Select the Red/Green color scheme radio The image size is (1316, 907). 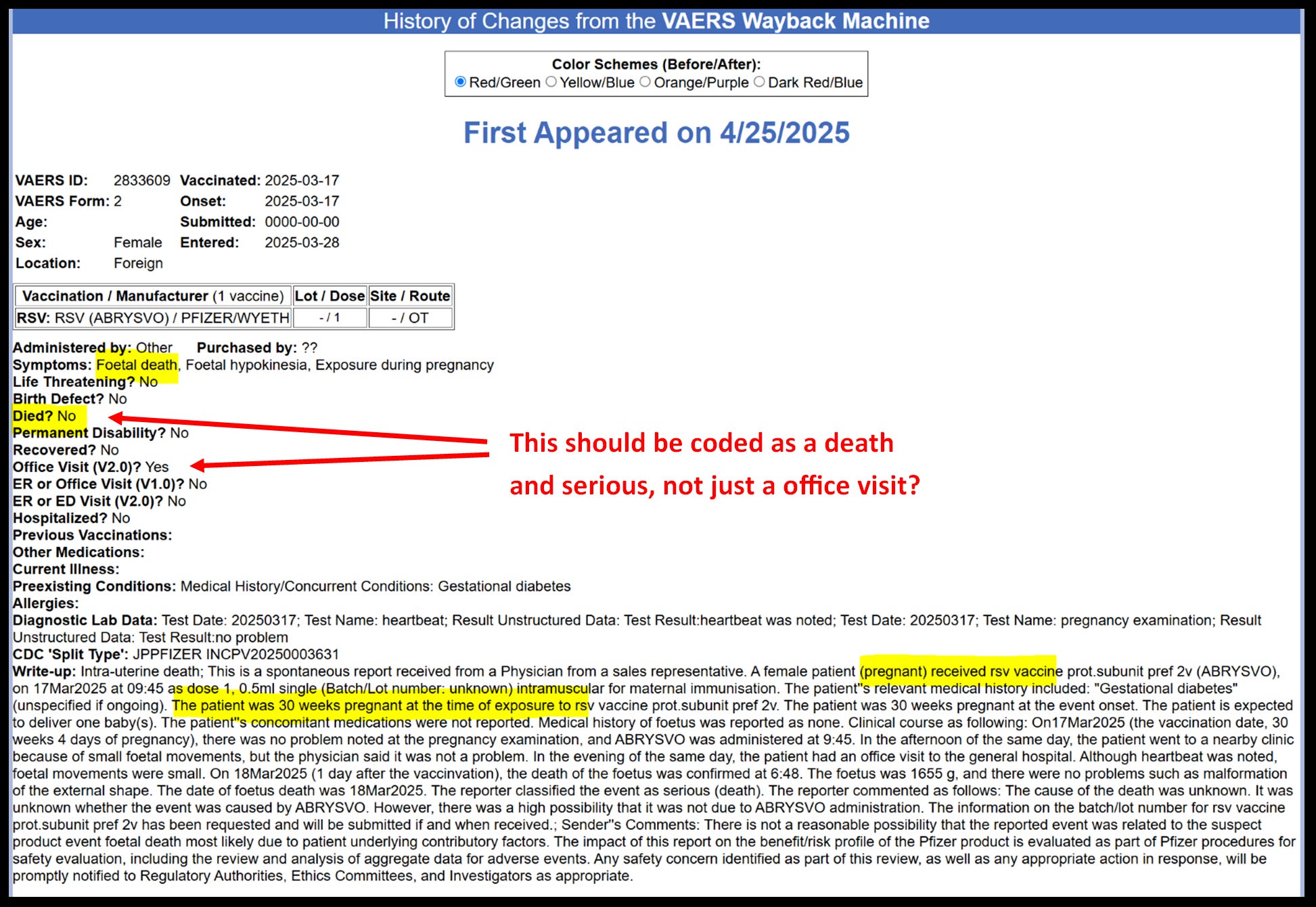pyautogui.click(x=461, y=82)
